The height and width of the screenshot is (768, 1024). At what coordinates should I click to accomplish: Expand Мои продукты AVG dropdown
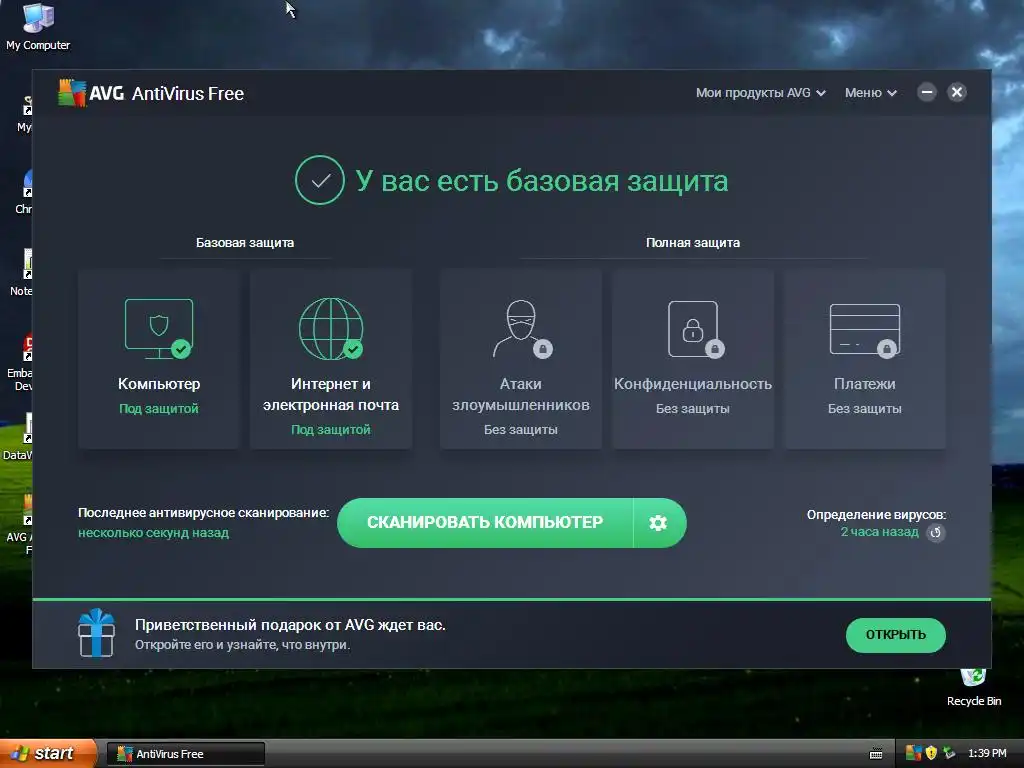pyautogui.click(x=760, y=93)
